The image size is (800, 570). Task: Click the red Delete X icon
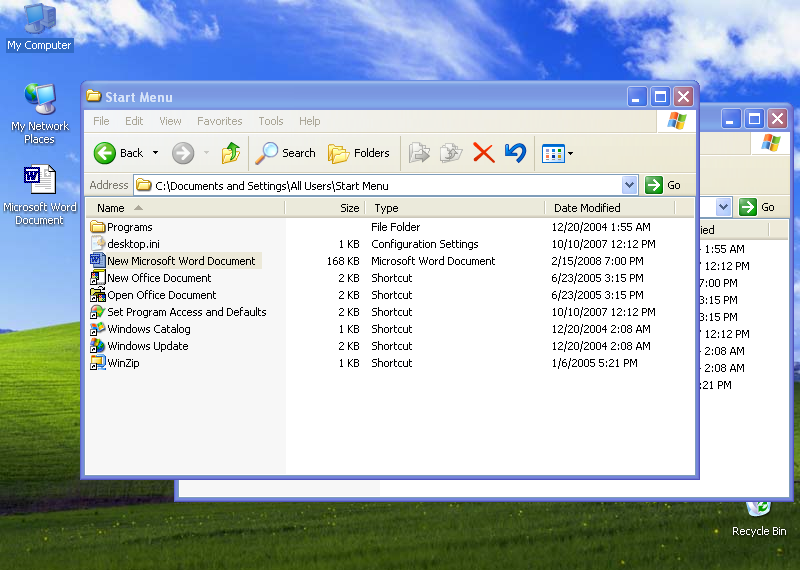(x=484, y=153)
